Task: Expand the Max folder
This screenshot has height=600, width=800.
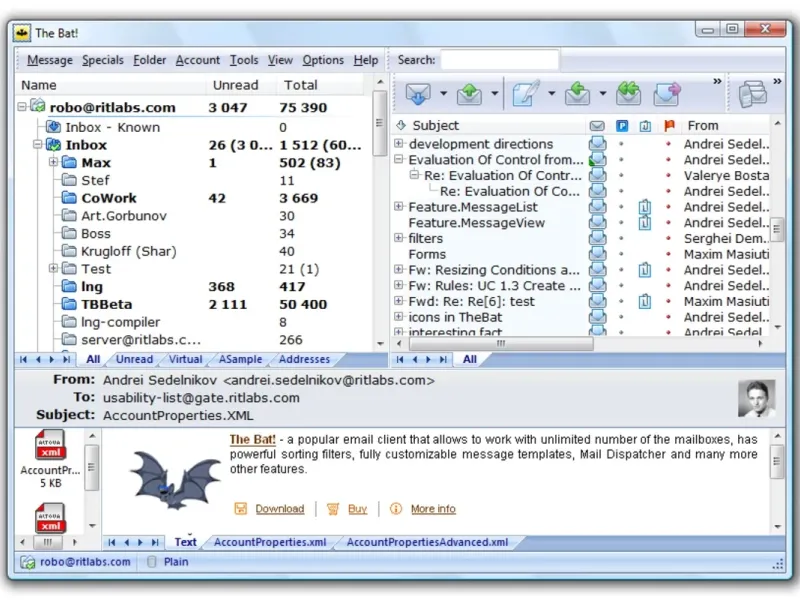Action: [54, 162]
